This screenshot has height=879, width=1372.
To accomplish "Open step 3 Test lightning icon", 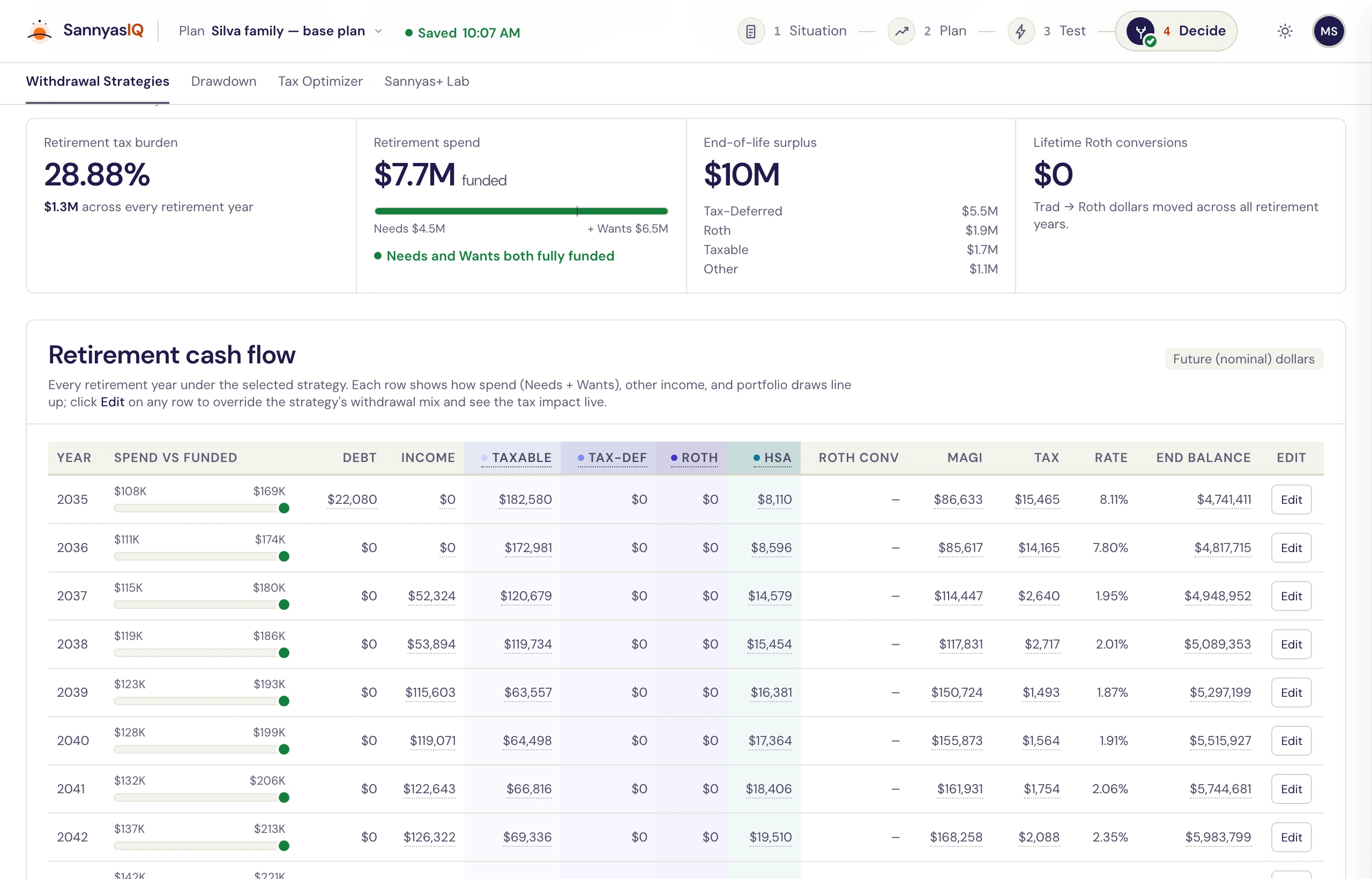I will 1020,31.
